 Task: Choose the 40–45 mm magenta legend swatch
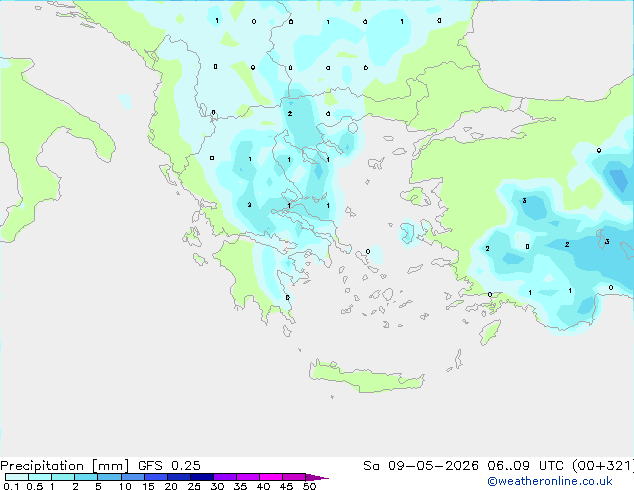pyautogui.click(x=271, y=477)
